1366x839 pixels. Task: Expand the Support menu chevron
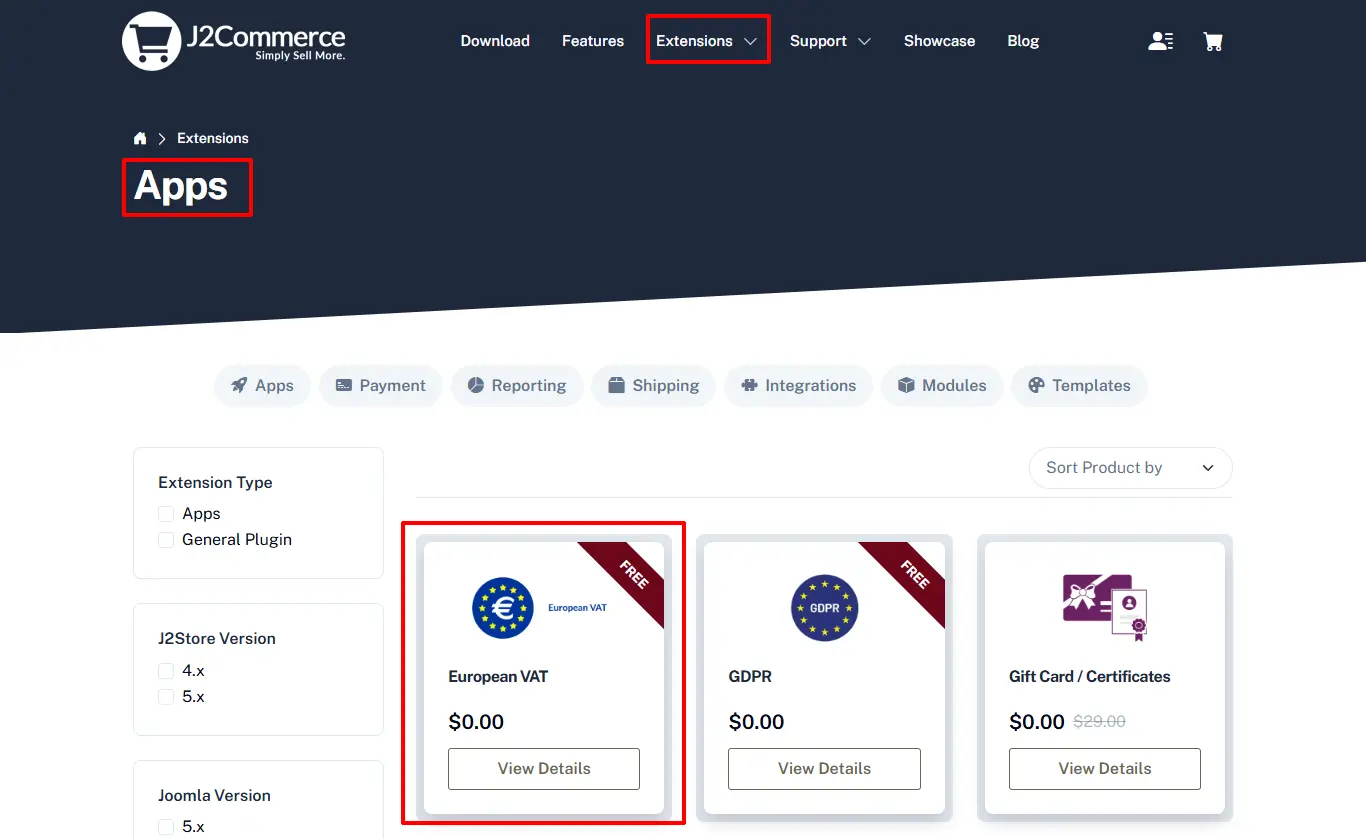coord(864,41)
